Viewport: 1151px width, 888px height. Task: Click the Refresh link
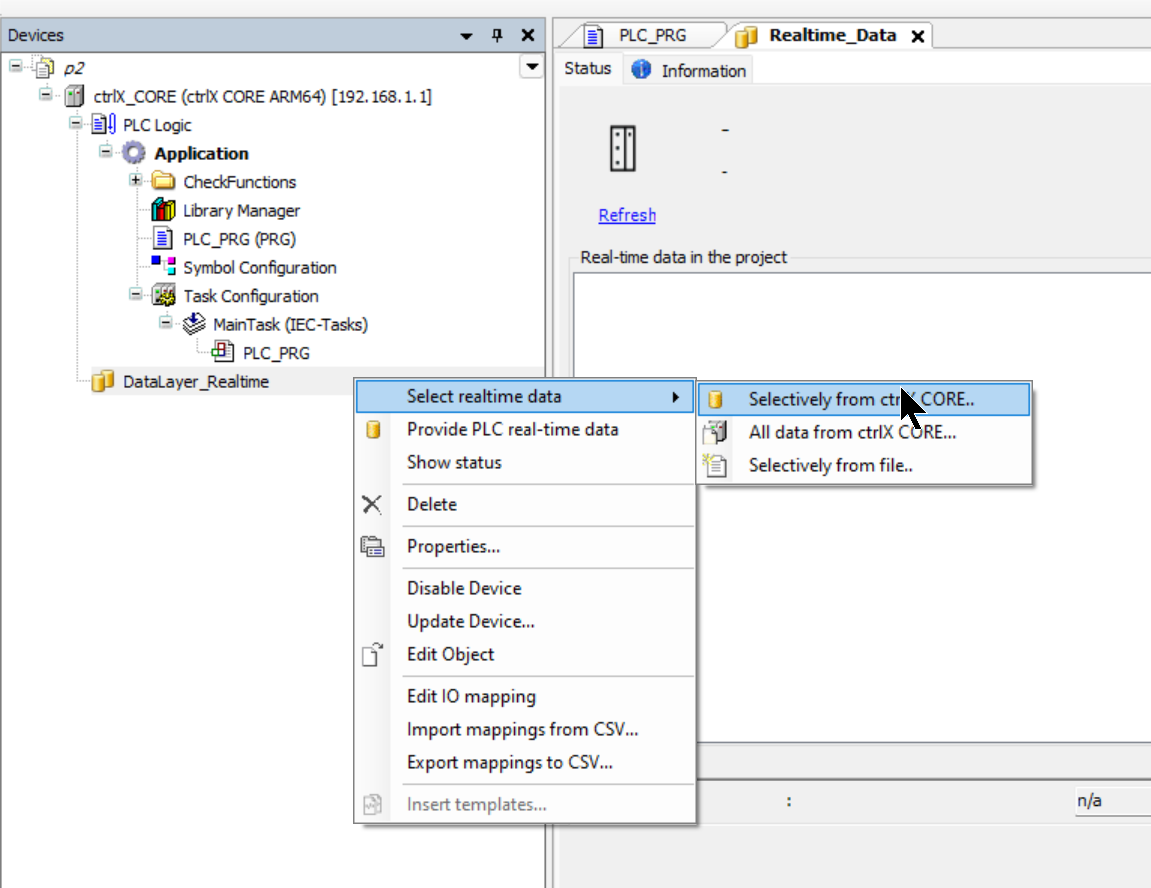(627, 215)
